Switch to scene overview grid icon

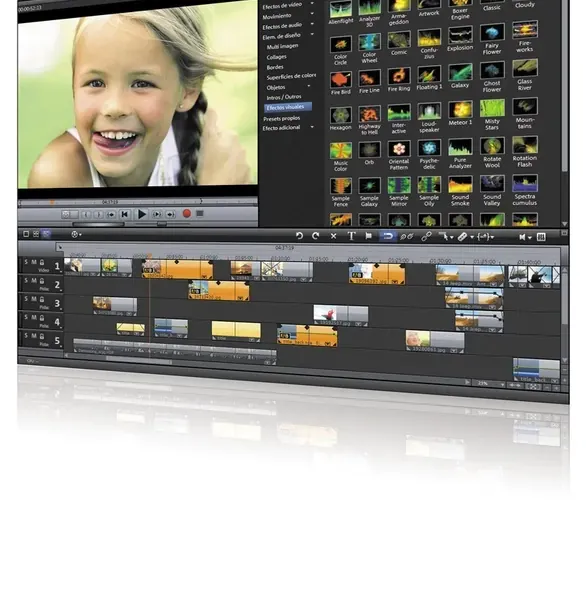point(36,234)
